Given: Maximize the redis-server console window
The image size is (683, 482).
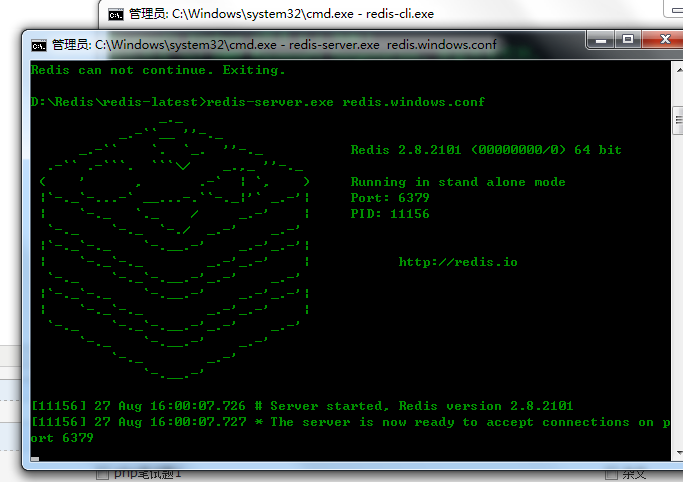Looking at the screenshot, I should click(628, 40).
